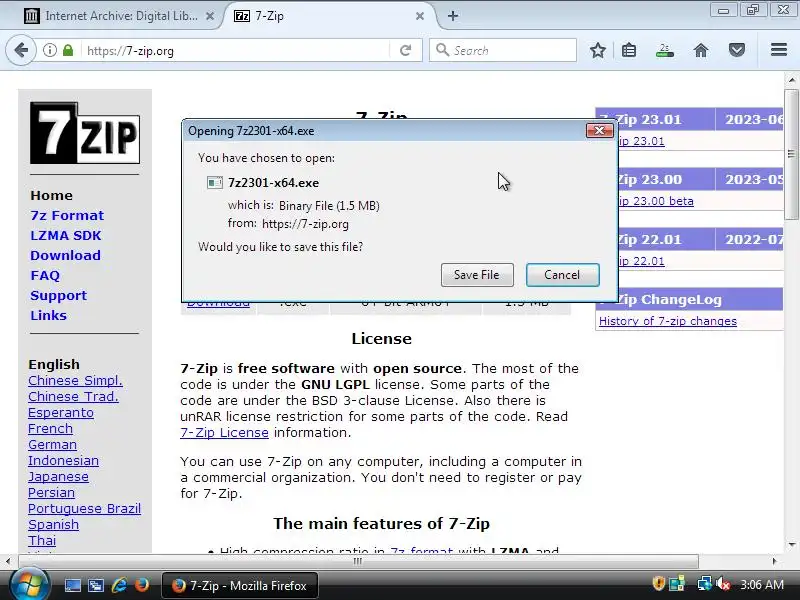
Task: Show bookmarks list icon in toolbar
Action: point(629,50)
